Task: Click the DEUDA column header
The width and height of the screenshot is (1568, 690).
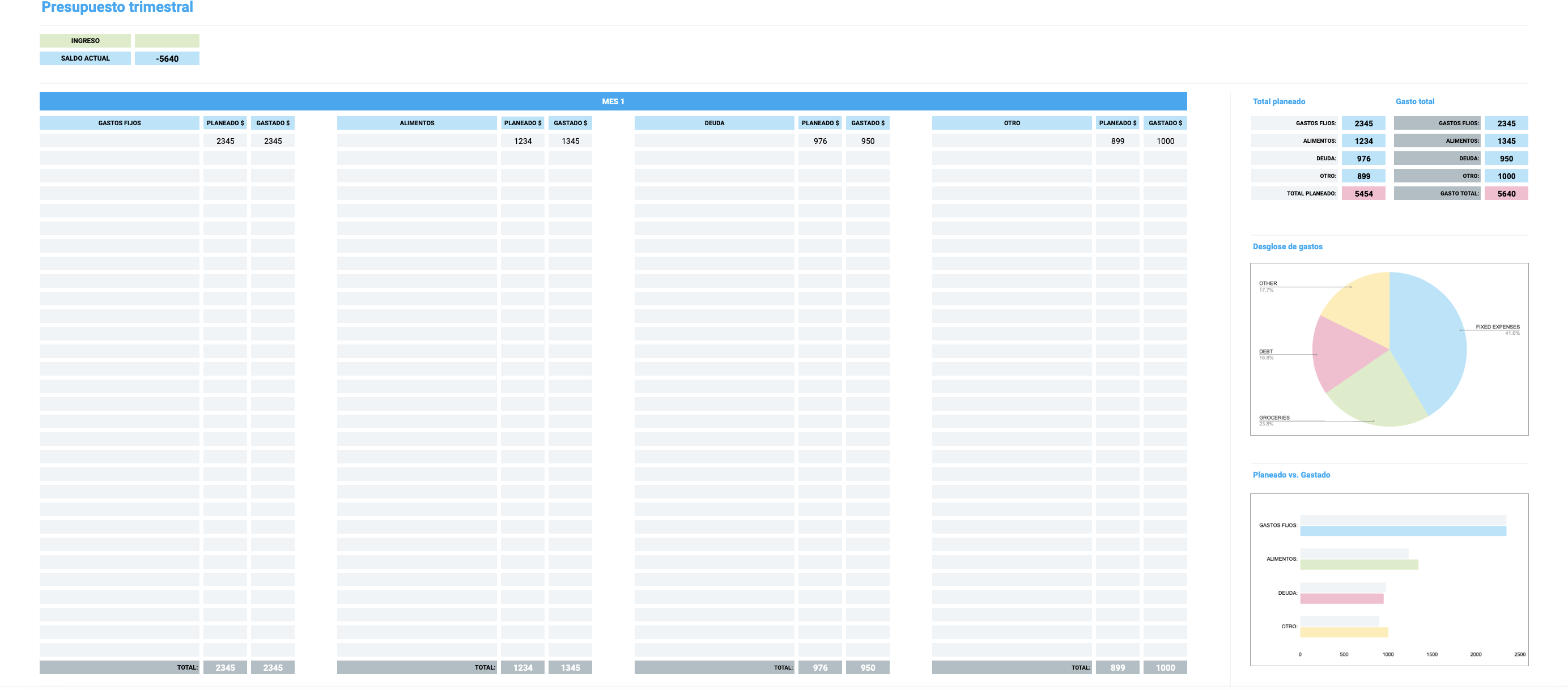Action: pyautogui.click(x=714, y=123)
